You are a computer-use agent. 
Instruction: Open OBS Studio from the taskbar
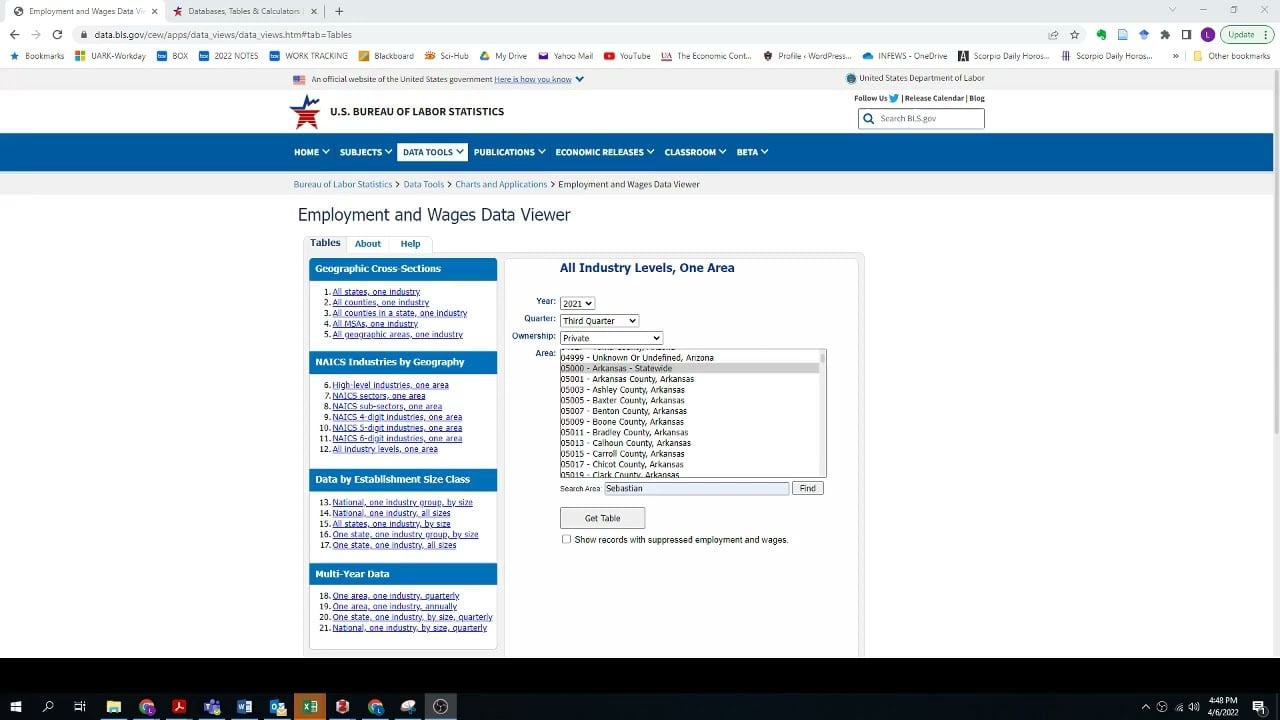coord(441,706)
